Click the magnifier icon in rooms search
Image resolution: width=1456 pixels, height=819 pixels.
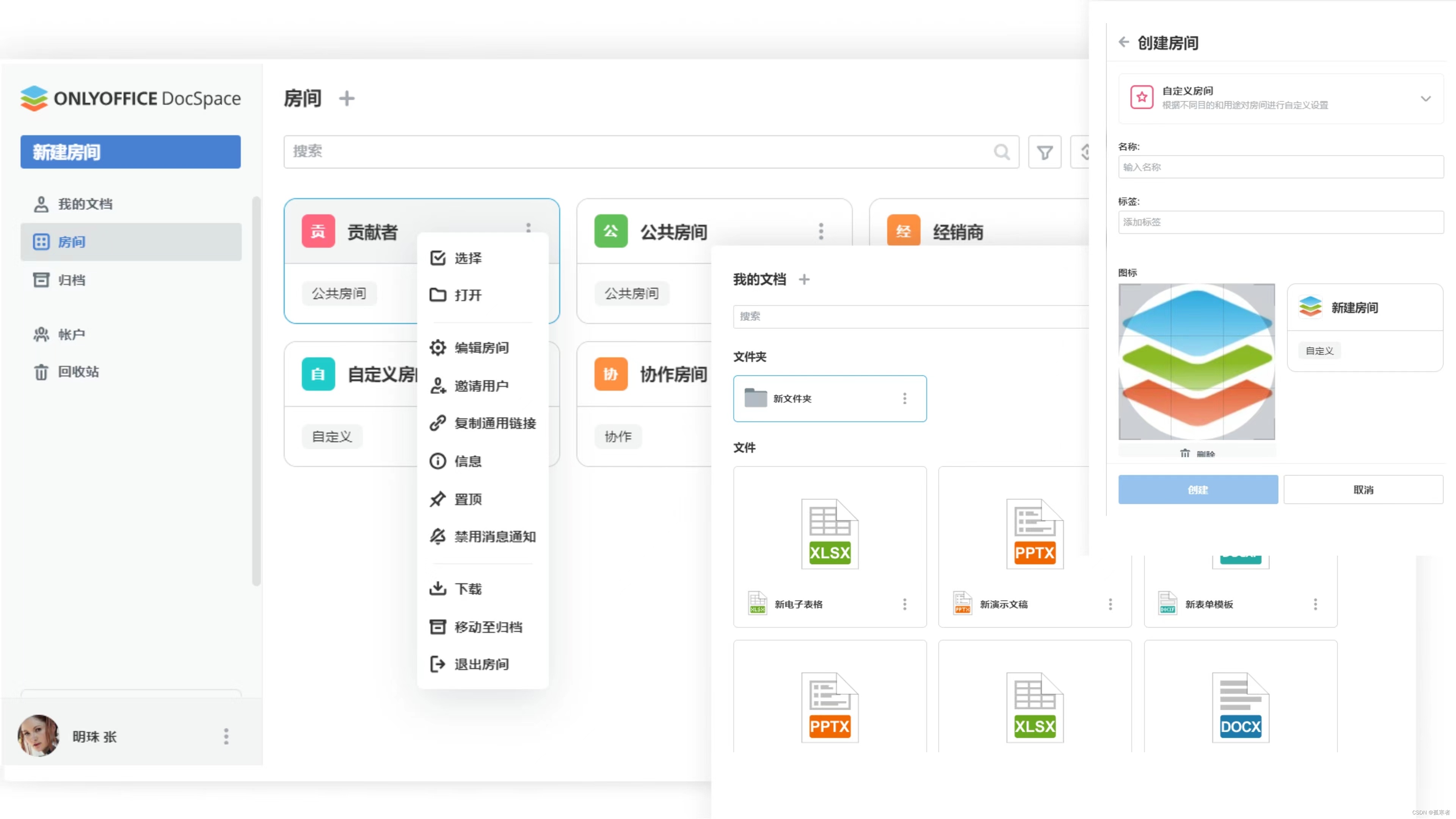1001,152
